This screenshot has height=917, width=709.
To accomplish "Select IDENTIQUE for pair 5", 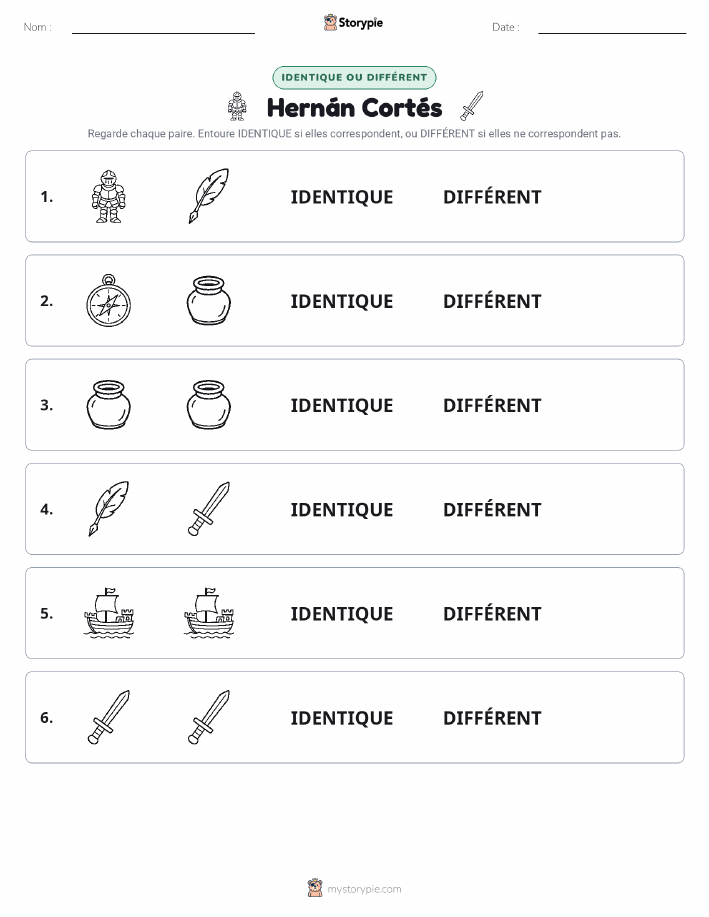I will coord(342,613).
